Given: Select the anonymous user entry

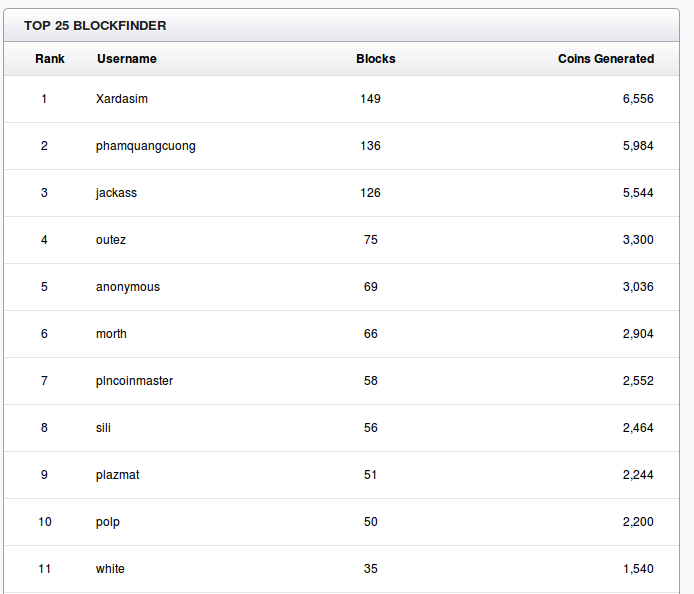Looking at the screenshot, I should coord(128,287).
